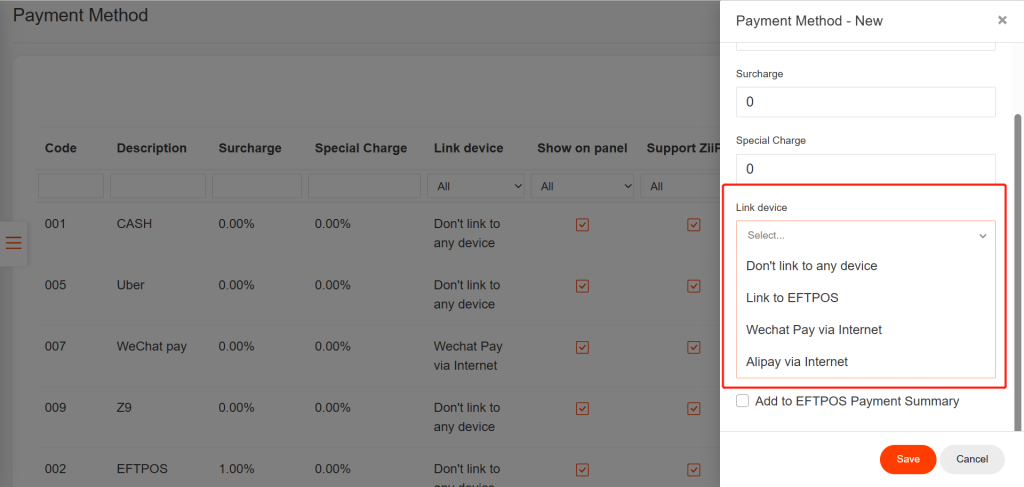This screenshot has height=487, width=1024.
Task: Open the hamburger side menu
Action: click(x=14, y=243)
